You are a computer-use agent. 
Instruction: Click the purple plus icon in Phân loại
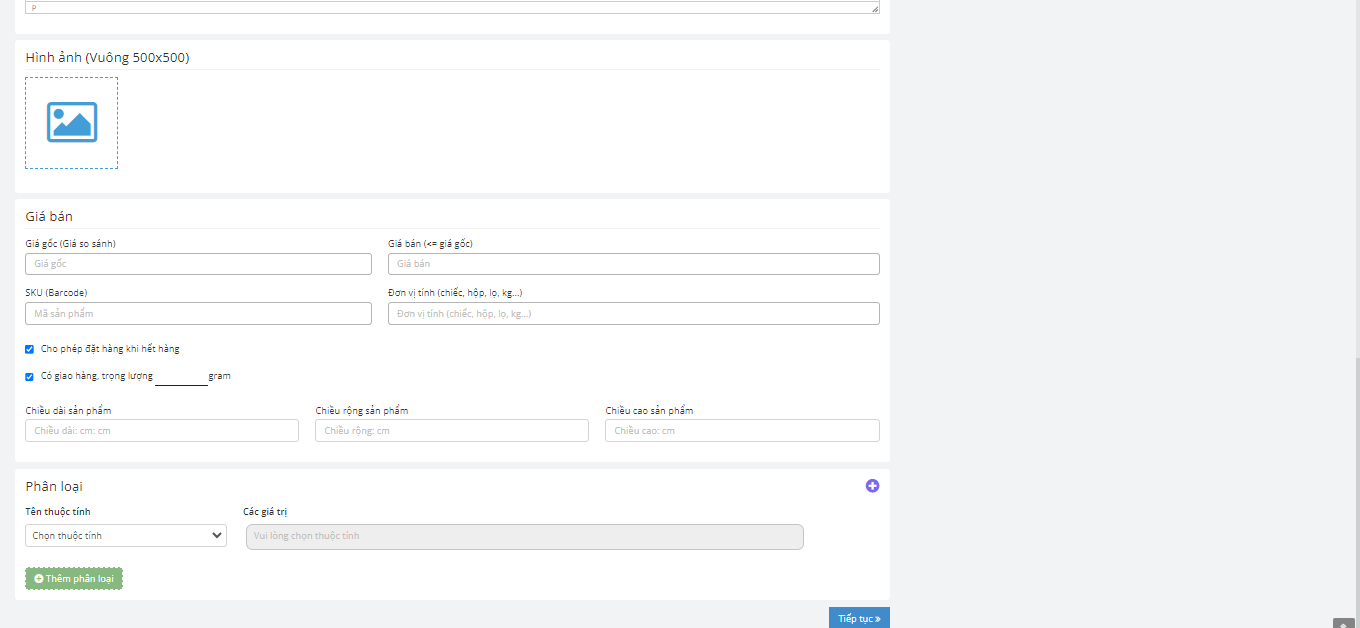pos(872,486)
